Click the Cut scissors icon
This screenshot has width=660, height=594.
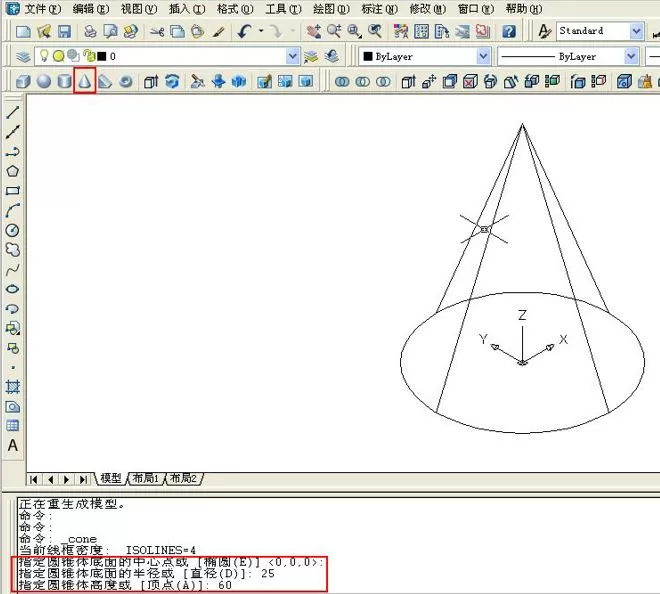[x=157, y=32]
